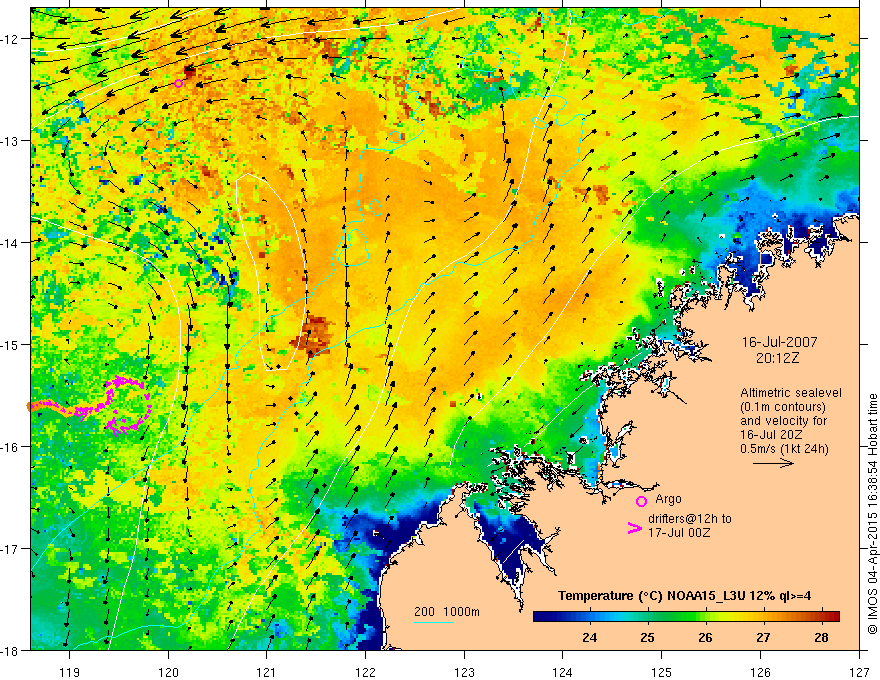Click the 119 longitude axis label
880x680 pixels.
pyautogui.click(x=70, y=672)
